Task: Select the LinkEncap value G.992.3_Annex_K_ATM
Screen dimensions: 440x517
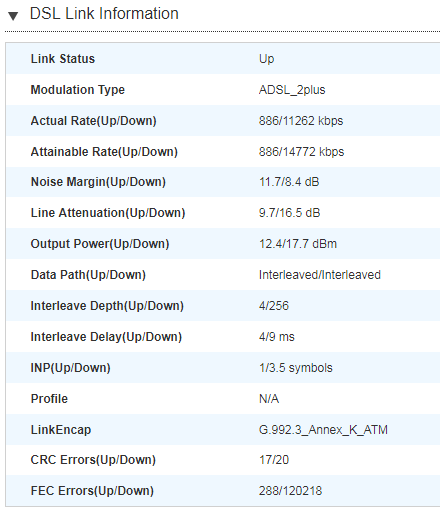Action: tap(323, 430)
